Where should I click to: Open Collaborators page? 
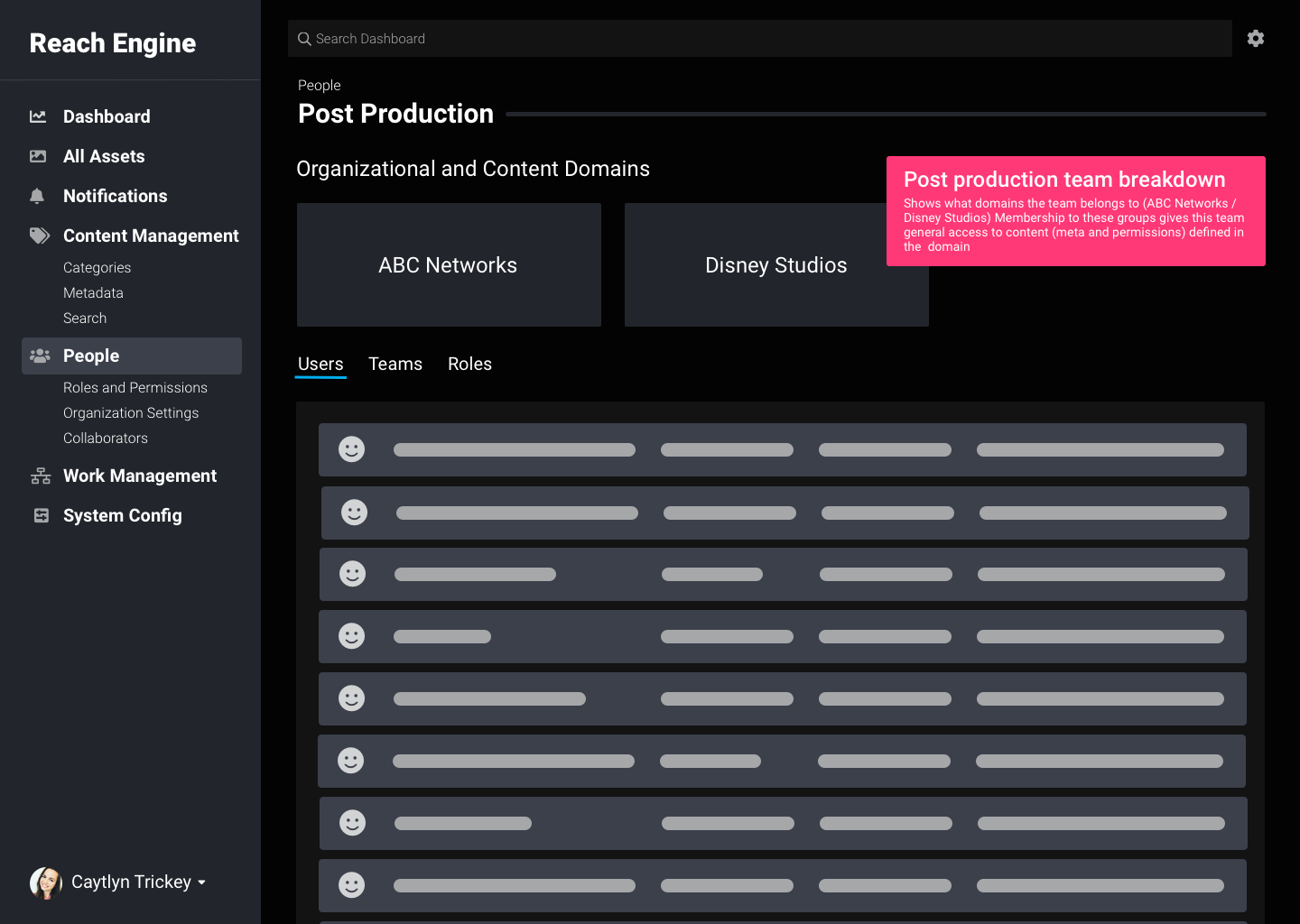(106, 439)
